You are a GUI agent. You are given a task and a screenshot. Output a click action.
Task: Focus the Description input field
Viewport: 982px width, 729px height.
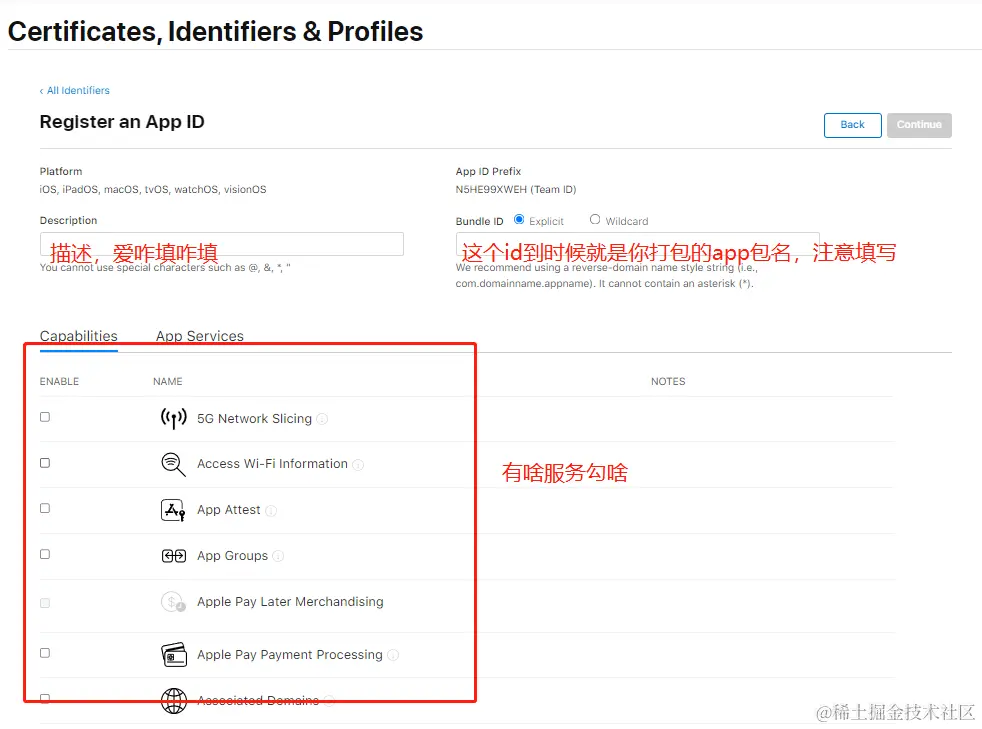[x=222, y=244]
